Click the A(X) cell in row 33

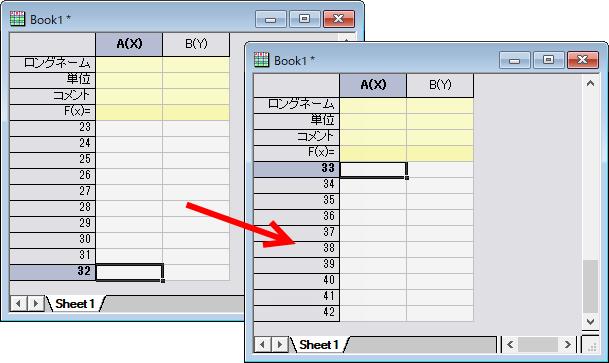tap(373, 170)
